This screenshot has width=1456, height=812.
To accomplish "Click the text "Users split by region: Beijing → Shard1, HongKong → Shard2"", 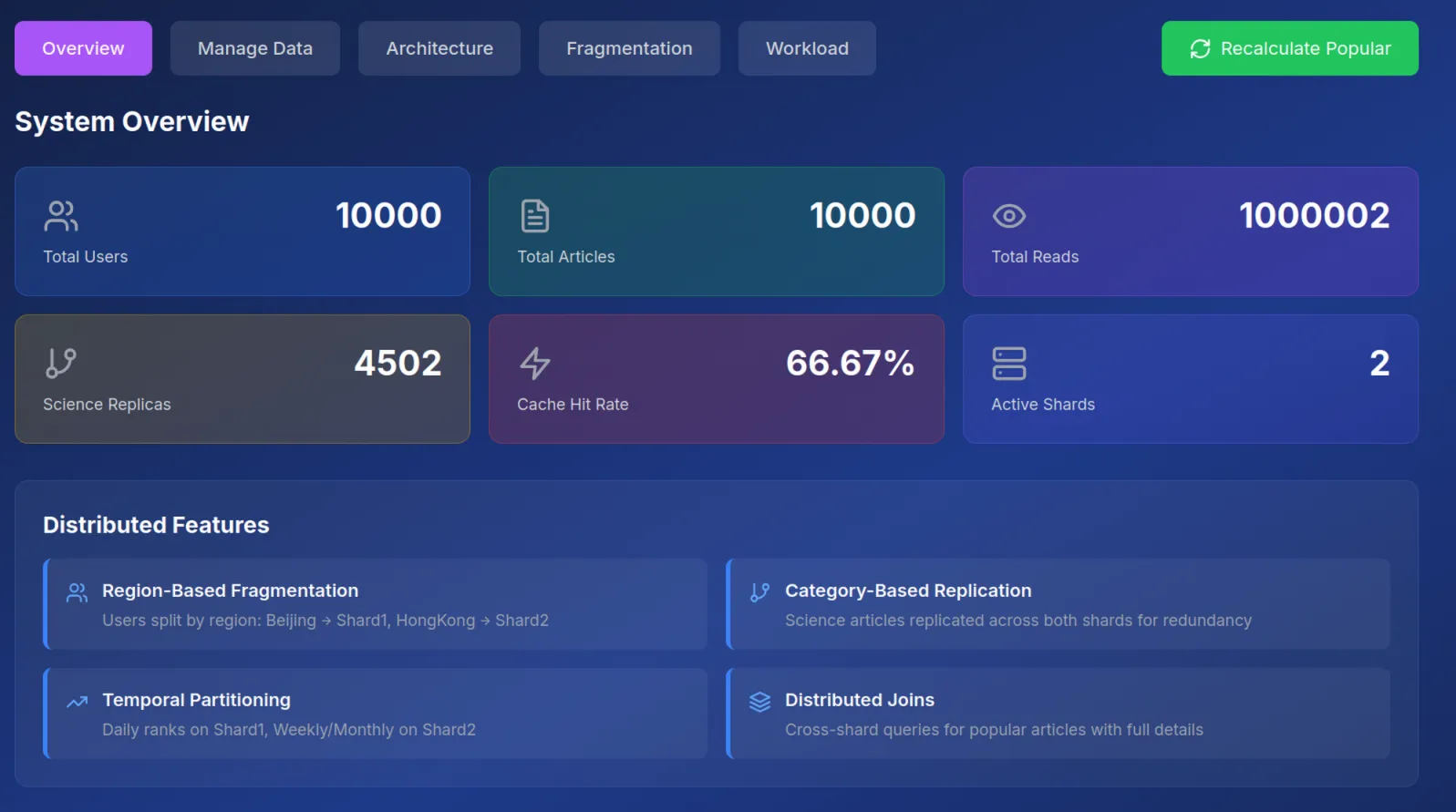I will coord(325,621).
